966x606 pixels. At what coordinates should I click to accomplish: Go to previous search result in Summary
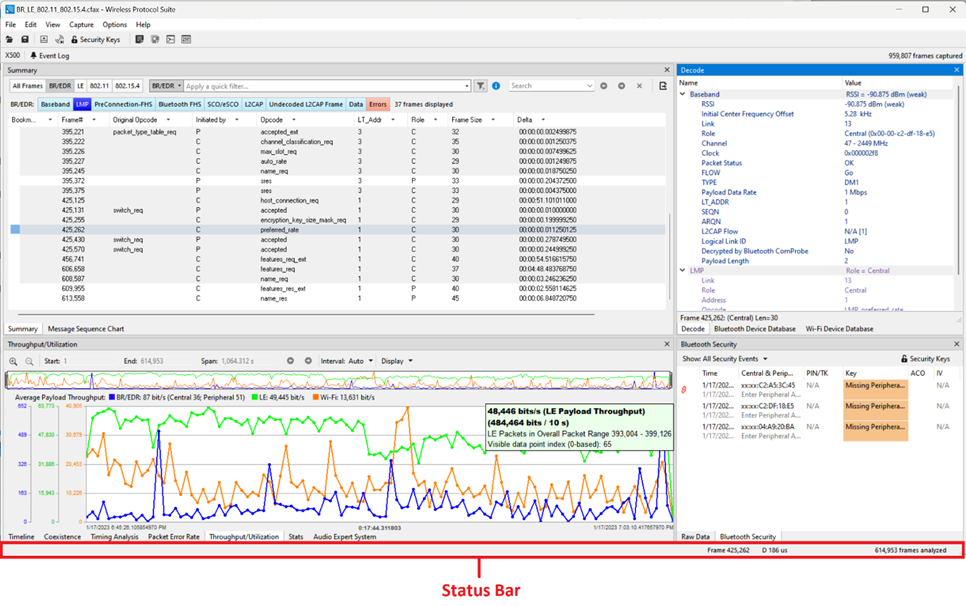pyautogui.click(x=604, y=86)
